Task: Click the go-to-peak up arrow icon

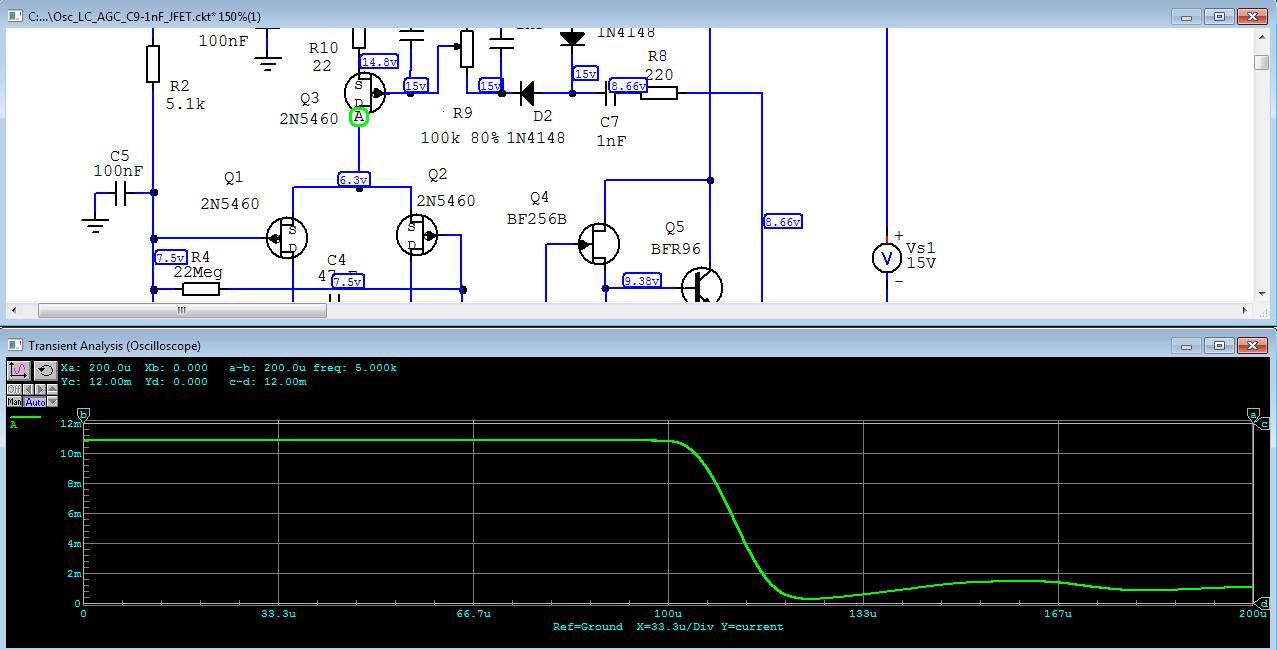Action: coord(52,389)
